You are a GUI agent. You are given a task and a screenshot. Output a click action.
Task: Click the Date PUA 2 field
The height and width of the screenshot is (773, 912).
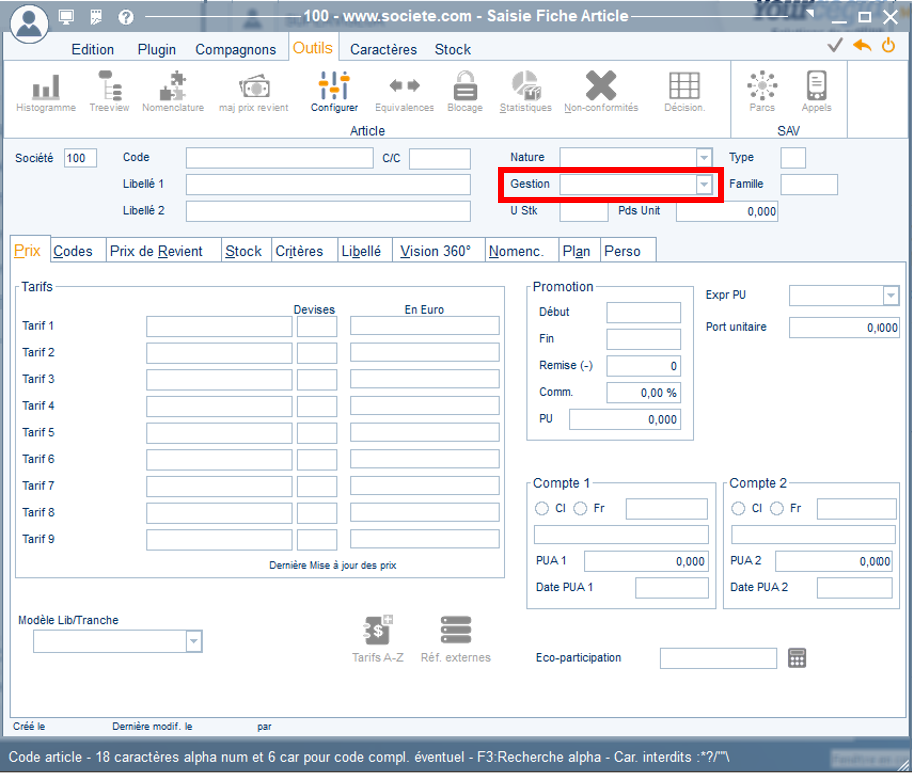tap(854, 588)
